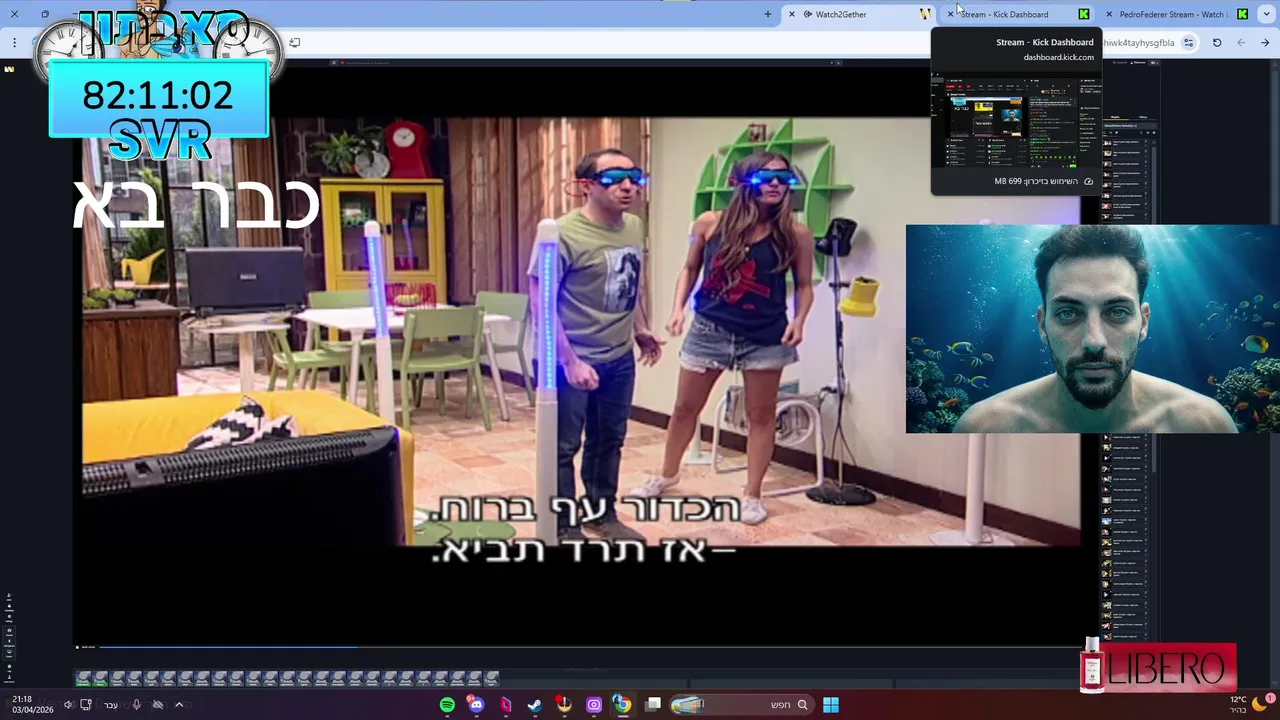Open the purple camera app in taskbar
This screenshot has width=1280, height=720.
(x=593, y=705)
